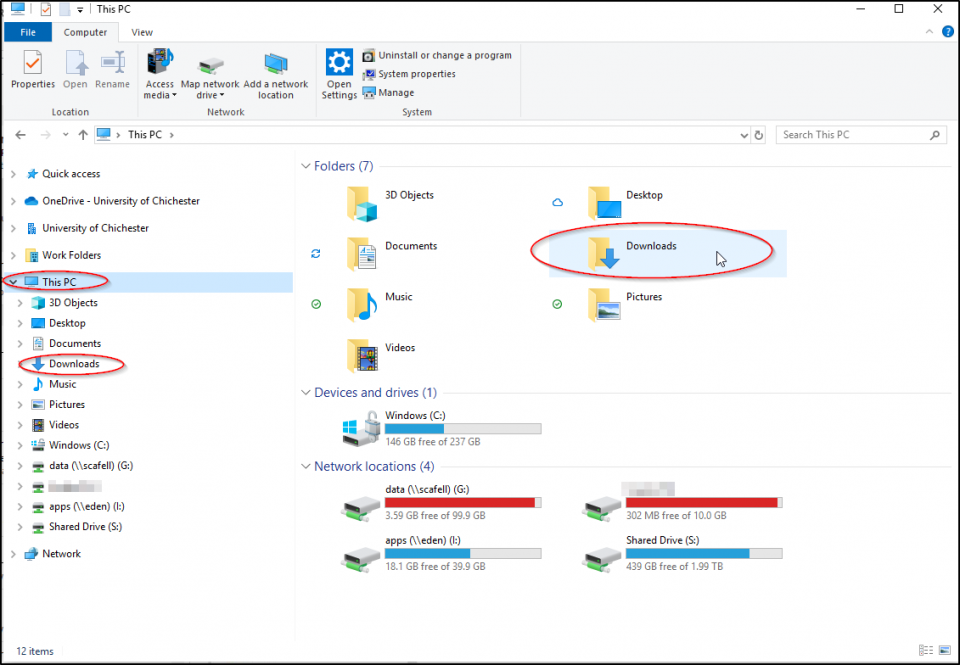Image resolution: width=960 pixels, height=665 pixels.
Task: Select the Music folder icon in Folders
Action: (x=361, y=305)
